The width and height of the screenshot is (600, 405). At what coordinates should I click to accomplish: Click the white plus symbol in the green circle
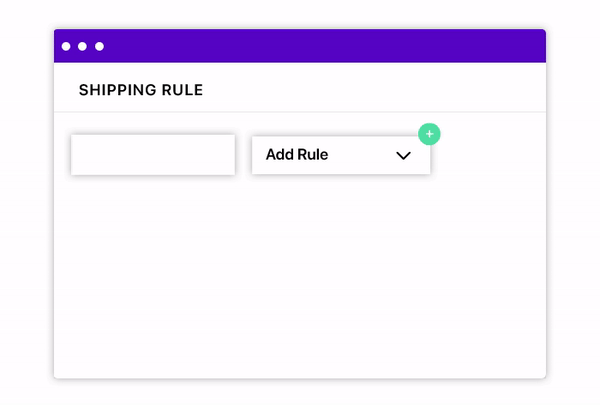tap(429, 134)
